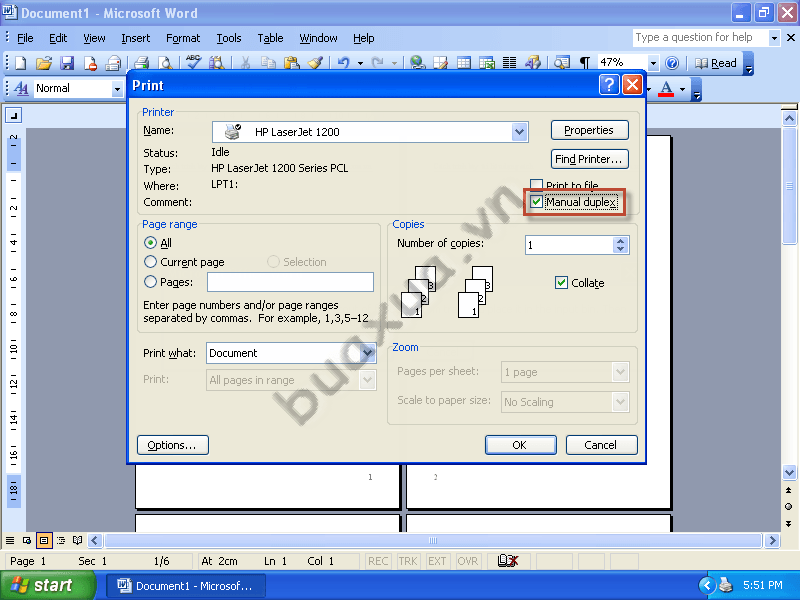
Task: Click the Properties button
Action: (x=589, y=130)
